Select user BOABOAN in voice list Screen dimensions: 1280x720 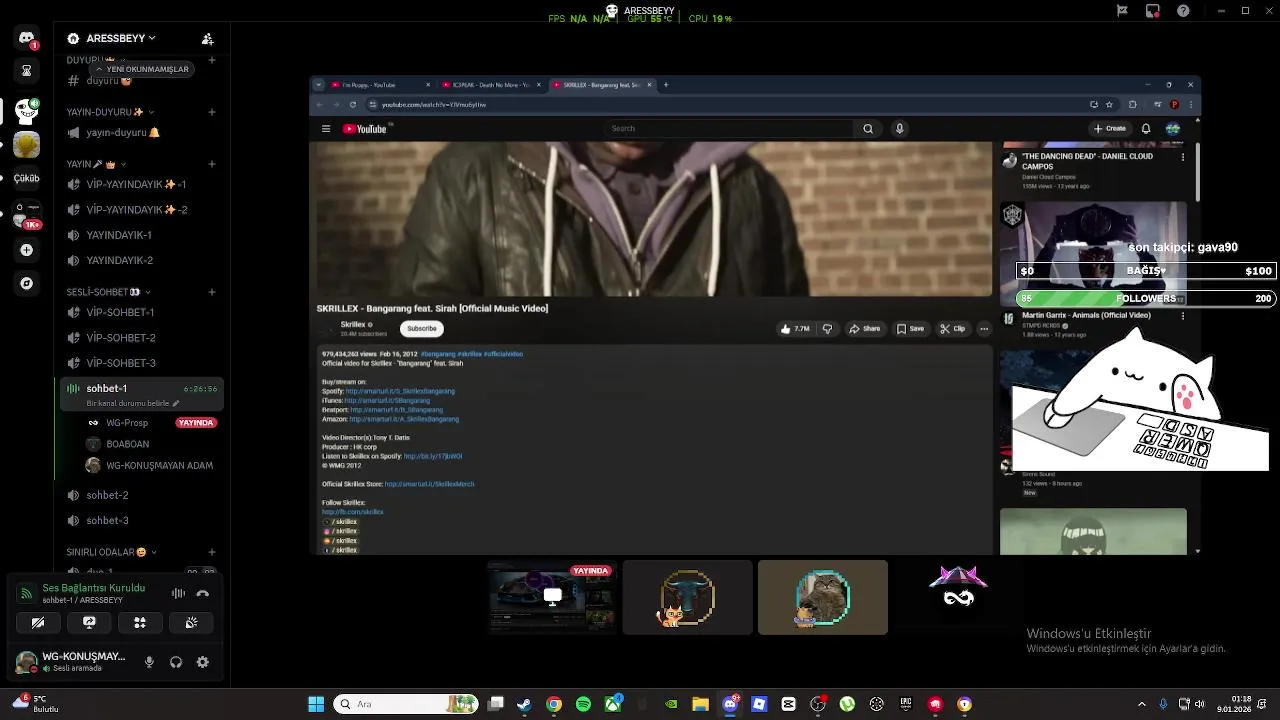150,444
